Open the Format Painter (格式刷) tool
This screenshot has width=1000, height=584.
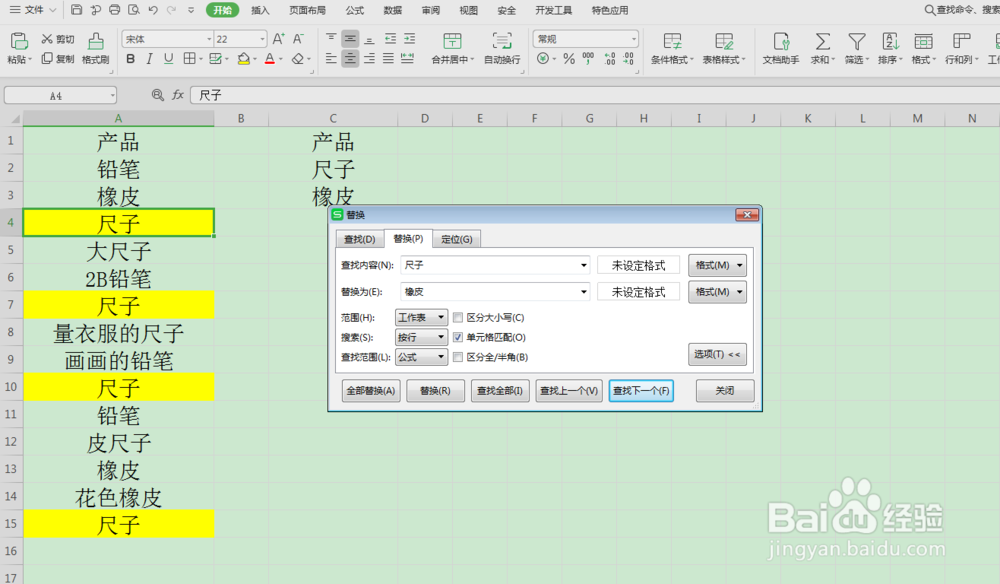[x=95, y=47]
